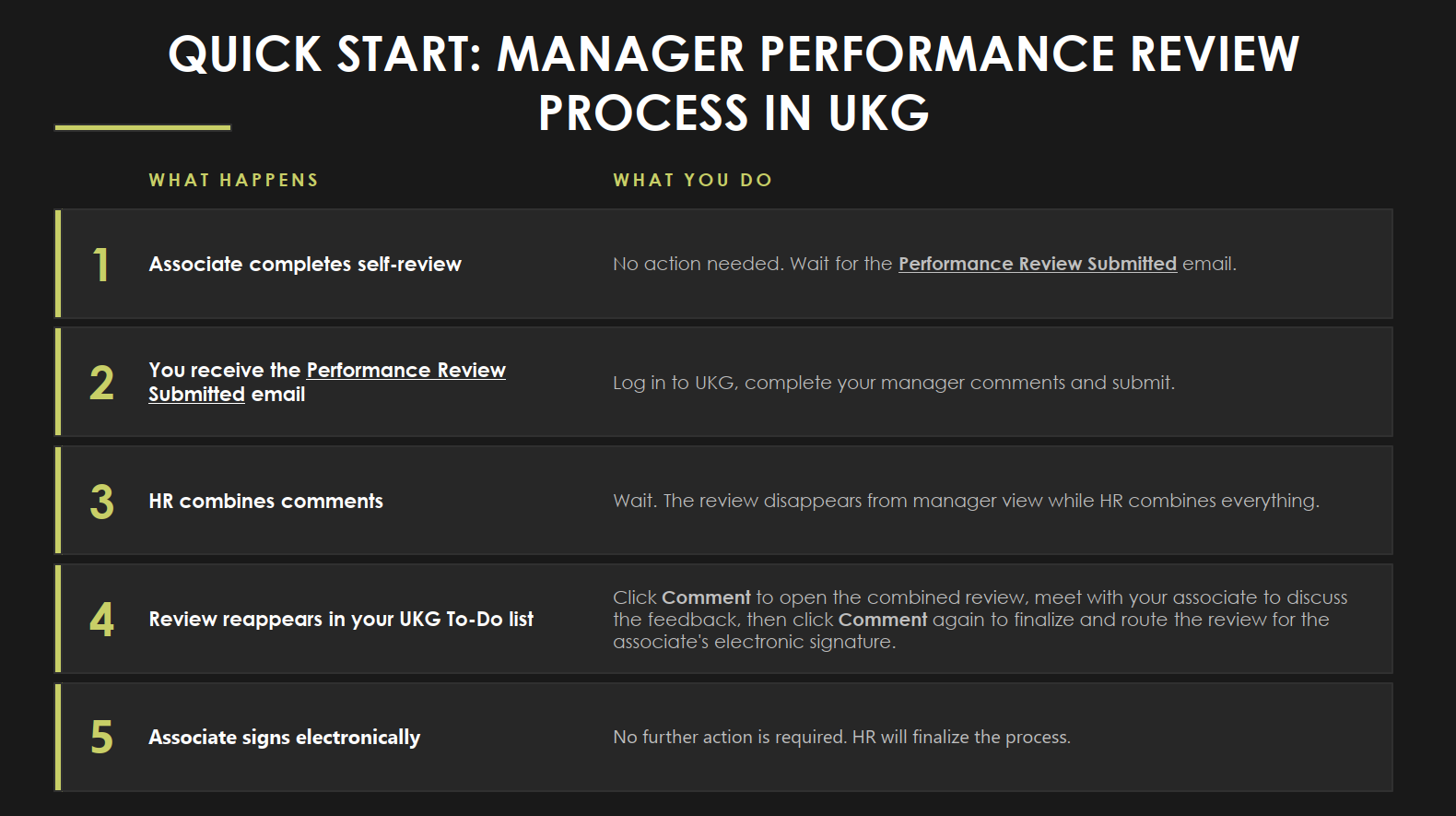This screenshot has width=1456, height=816.
Task: Click first bold Comment word in step 4
Action: coord(706,597)
